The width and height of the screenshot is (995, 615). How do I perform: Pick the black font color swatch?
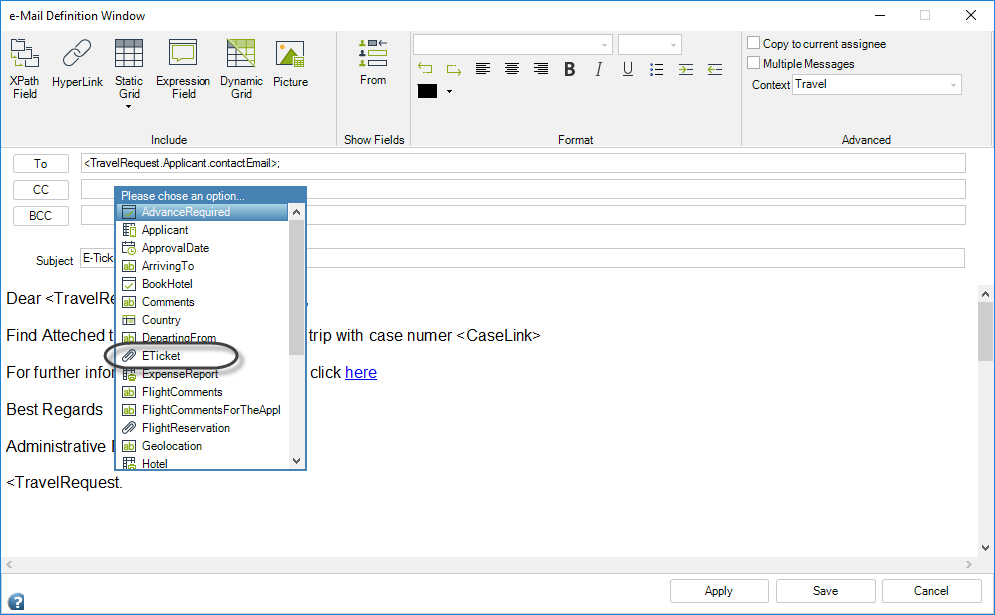coord(428,91)
